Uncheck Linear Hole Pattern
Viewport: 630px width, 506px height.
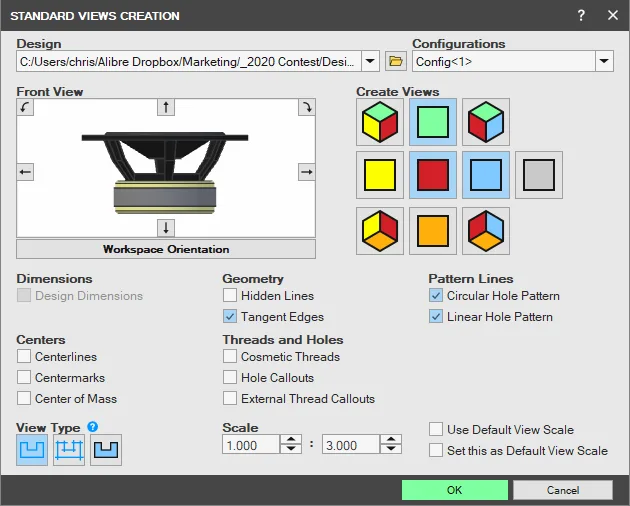coord(436,316)
